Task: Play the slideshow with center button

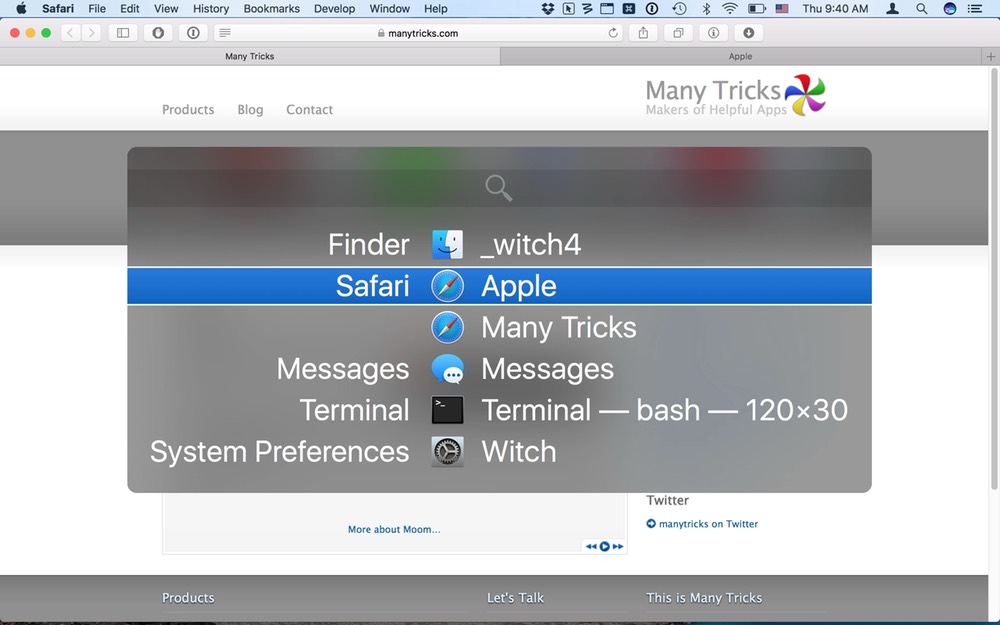Action: point(604,547)
